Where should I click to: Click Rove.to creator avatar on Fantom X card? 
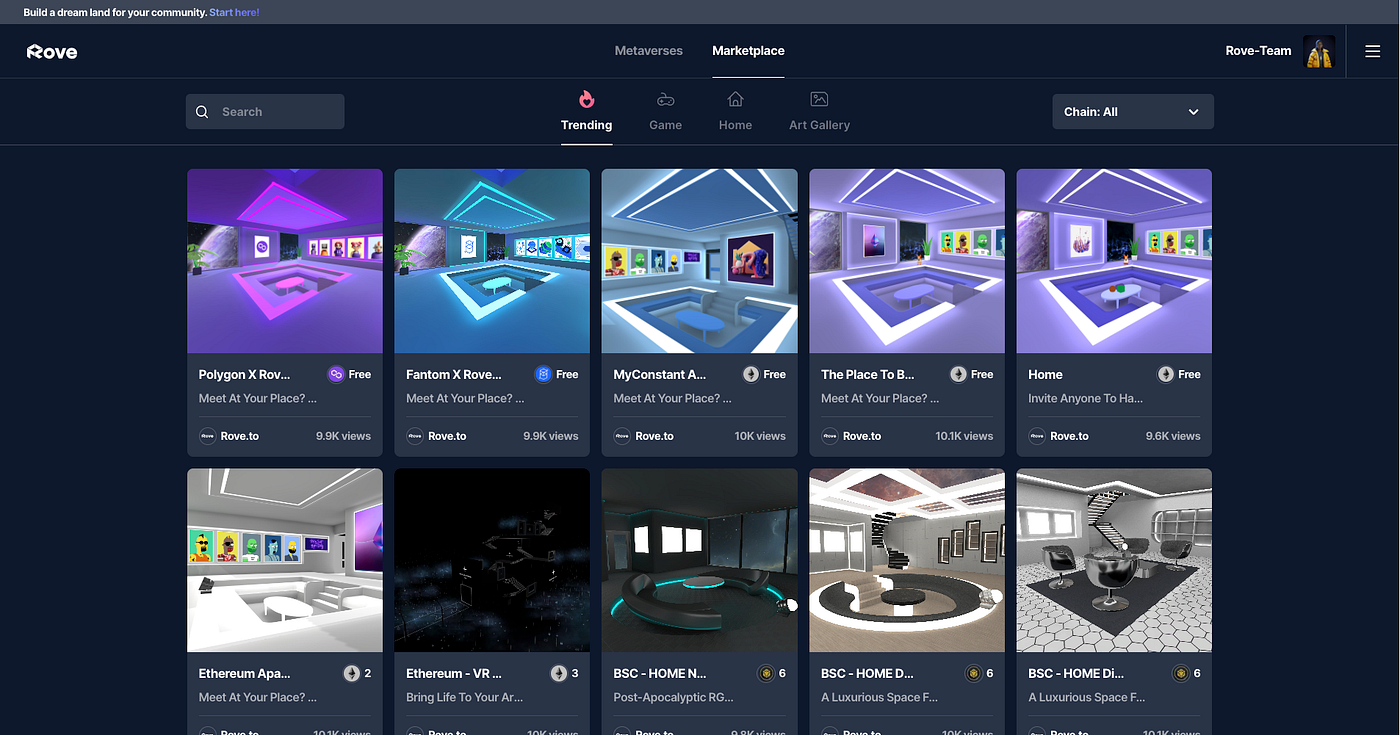(414, 436)
